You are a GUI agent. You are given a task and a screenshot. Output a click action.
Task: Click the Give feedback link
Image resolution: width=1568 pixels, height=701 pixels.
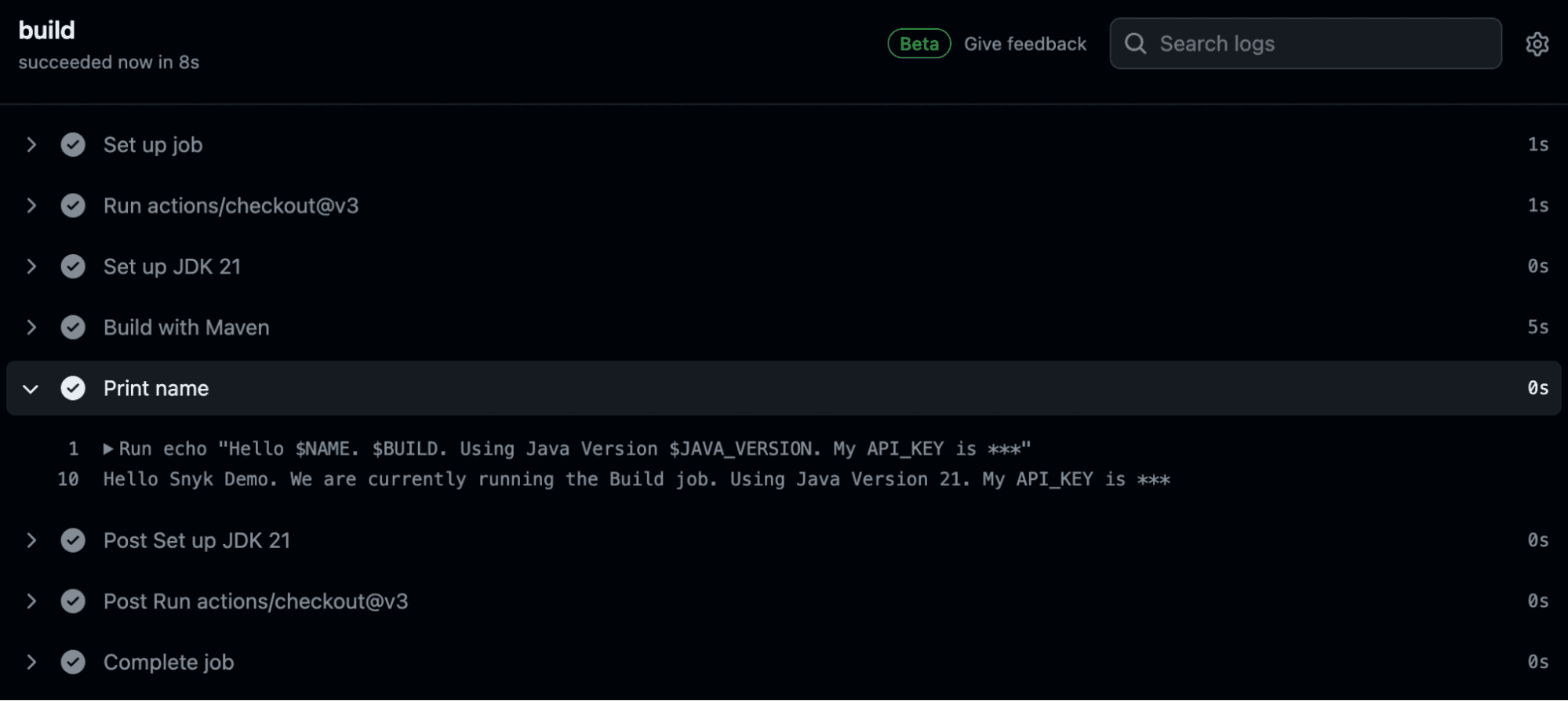tap(1024, 44)
